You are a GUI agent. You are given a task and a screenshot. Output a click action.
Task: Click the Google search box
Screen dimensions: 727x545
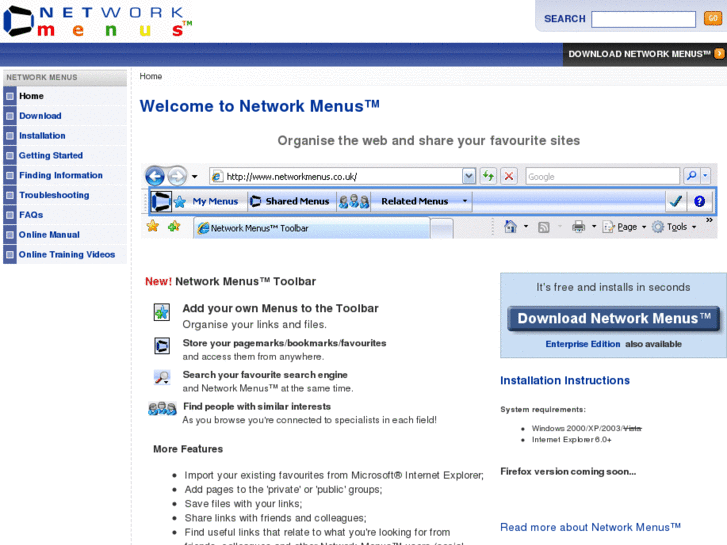(603, 177)
